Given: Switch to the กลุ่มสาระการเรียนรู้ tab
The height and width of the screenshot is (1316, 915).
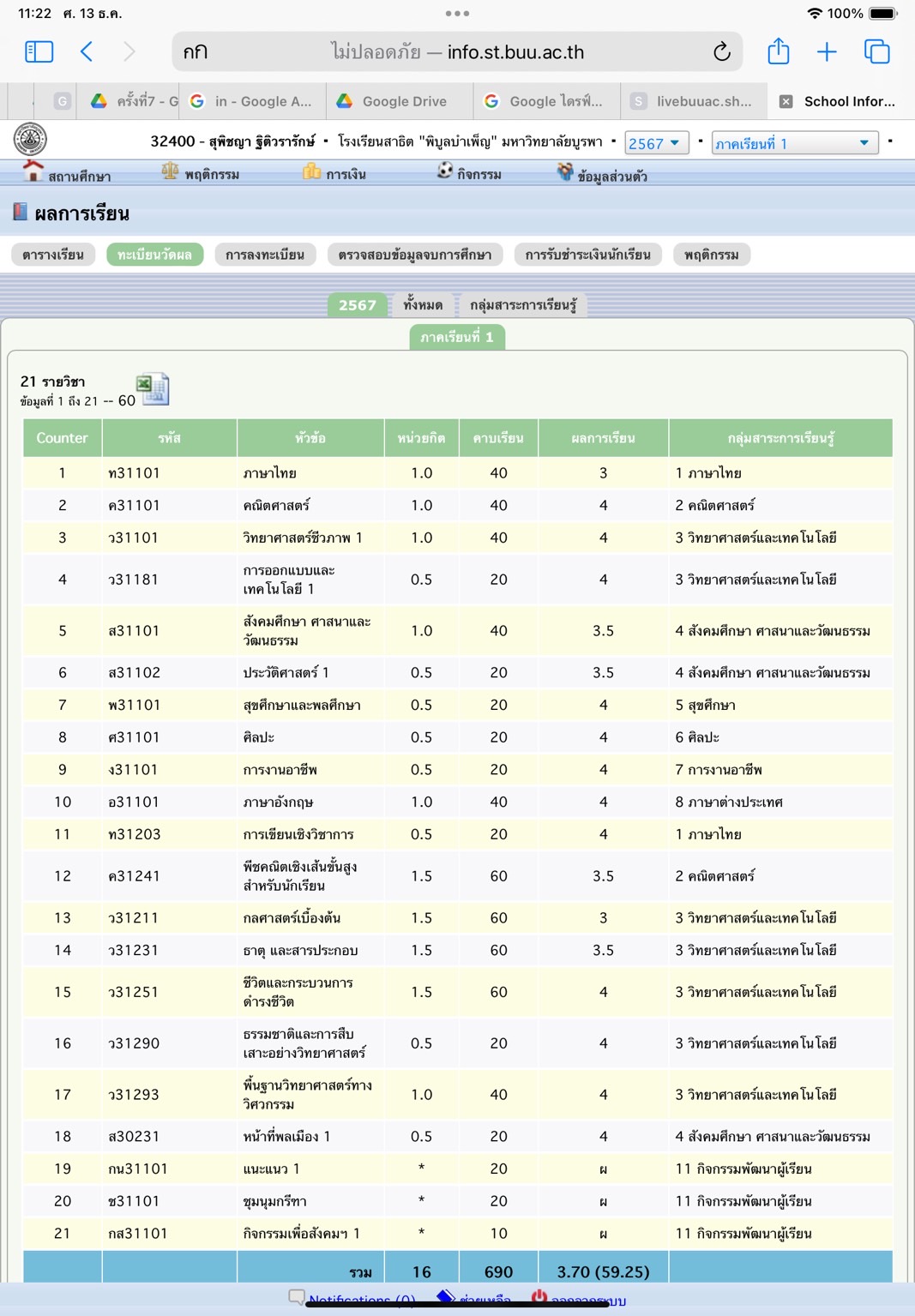Looking at the screenshot, I should pyautogui.click(x=523, y=304).
